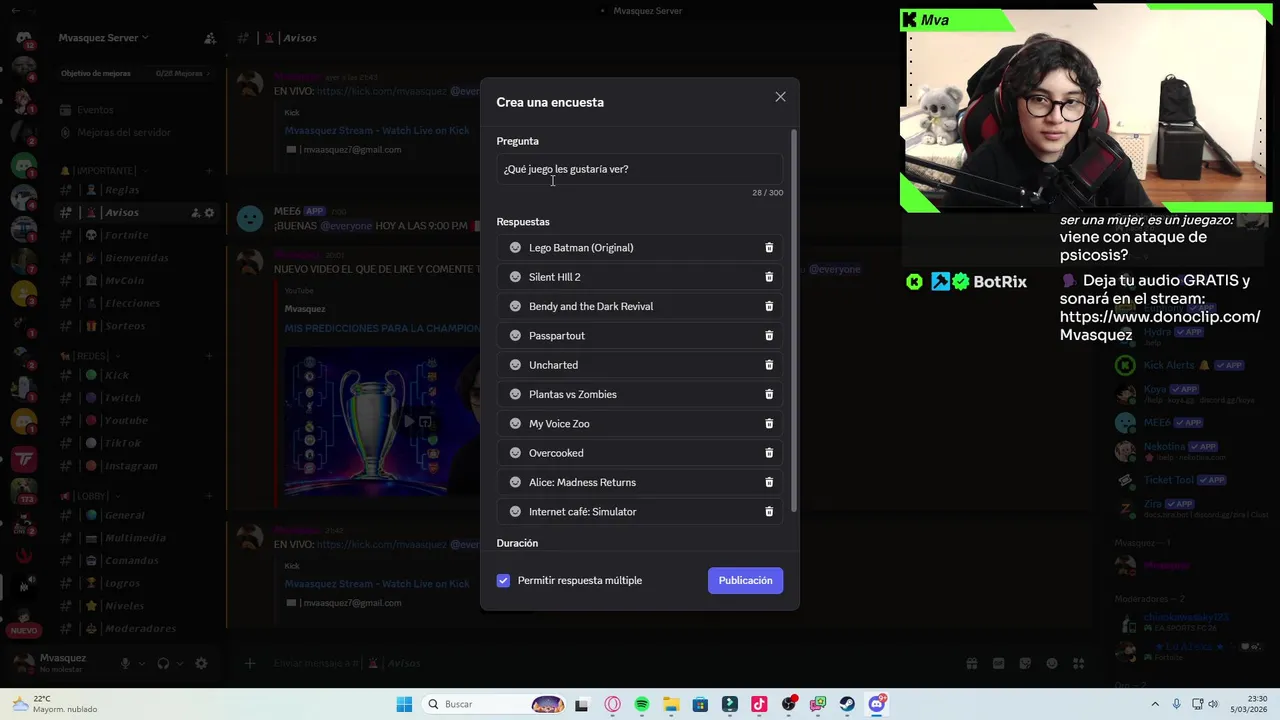This screenshot has width=1280, height=720.
Task: Toggle Permitir respuesta múltiple checkbox
Action: tap(503, 581)
